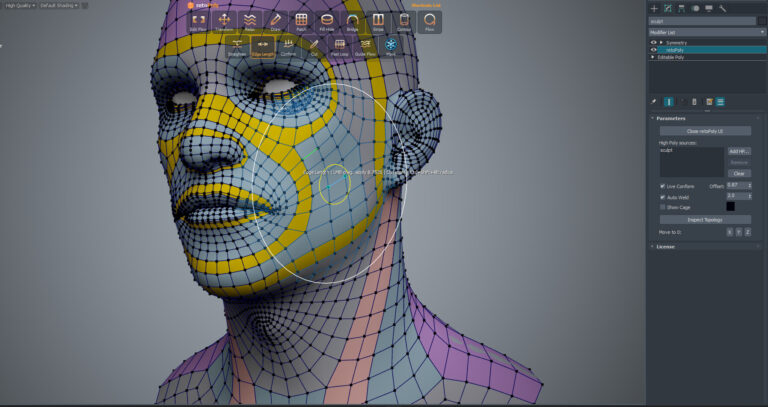Enable the Show Cage checkbox
Image resolution: width=768 pixels, height=407 pixels.
663,207
